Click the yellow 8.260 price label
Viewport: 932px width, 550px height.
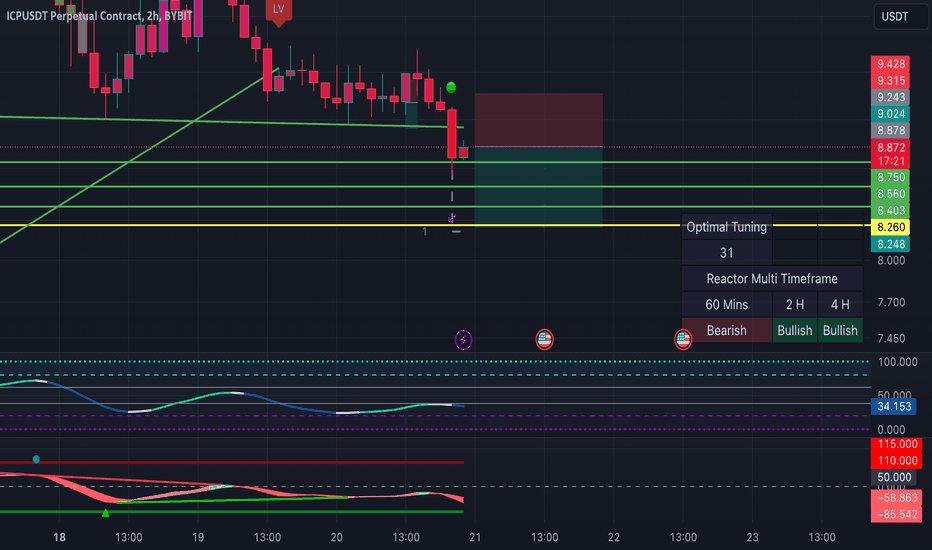pyautogui.click(x=890, y=227)
